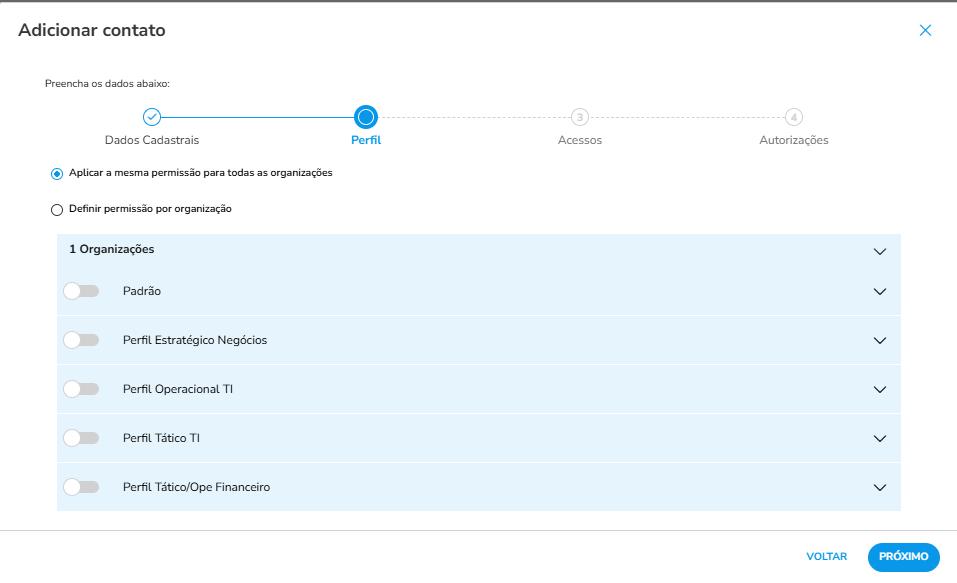
Task: Enable the Padrão profile toggle
Action: tap(81, 291)
